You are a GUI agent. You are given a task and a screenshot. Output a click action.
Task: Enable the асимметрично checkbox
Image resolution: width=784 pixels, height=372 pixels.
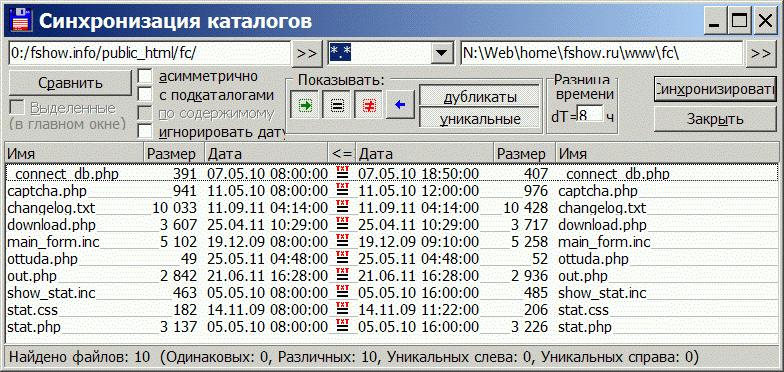point(144,76)
